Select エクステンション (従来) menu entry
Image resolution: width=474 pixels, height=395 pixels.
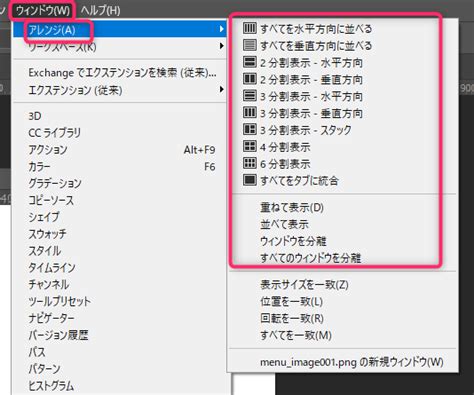point(119,90)
